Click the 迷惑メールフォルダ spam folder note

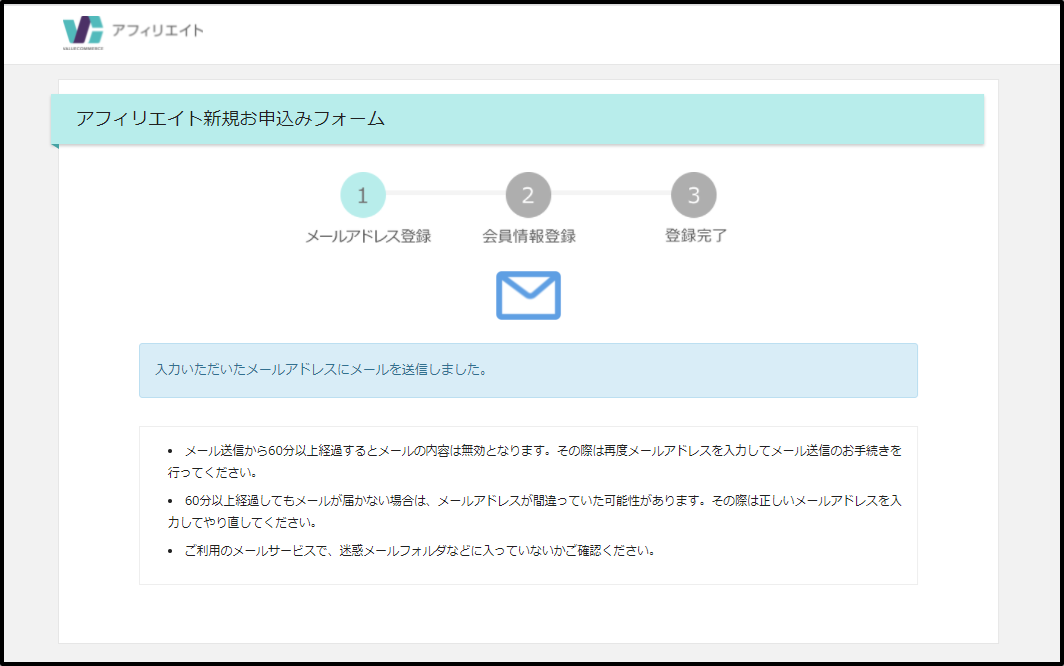click(420, 551)
